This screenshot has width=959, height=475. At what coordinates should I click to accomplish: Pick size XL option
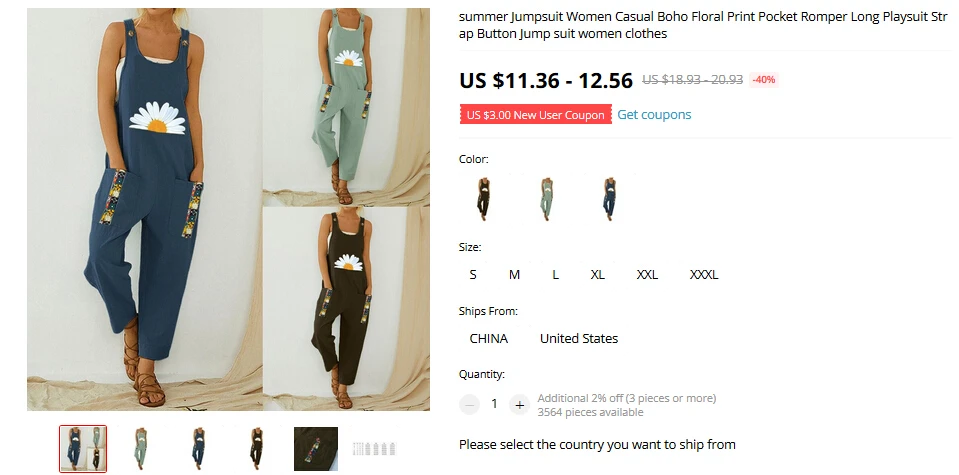coord(598,274)
